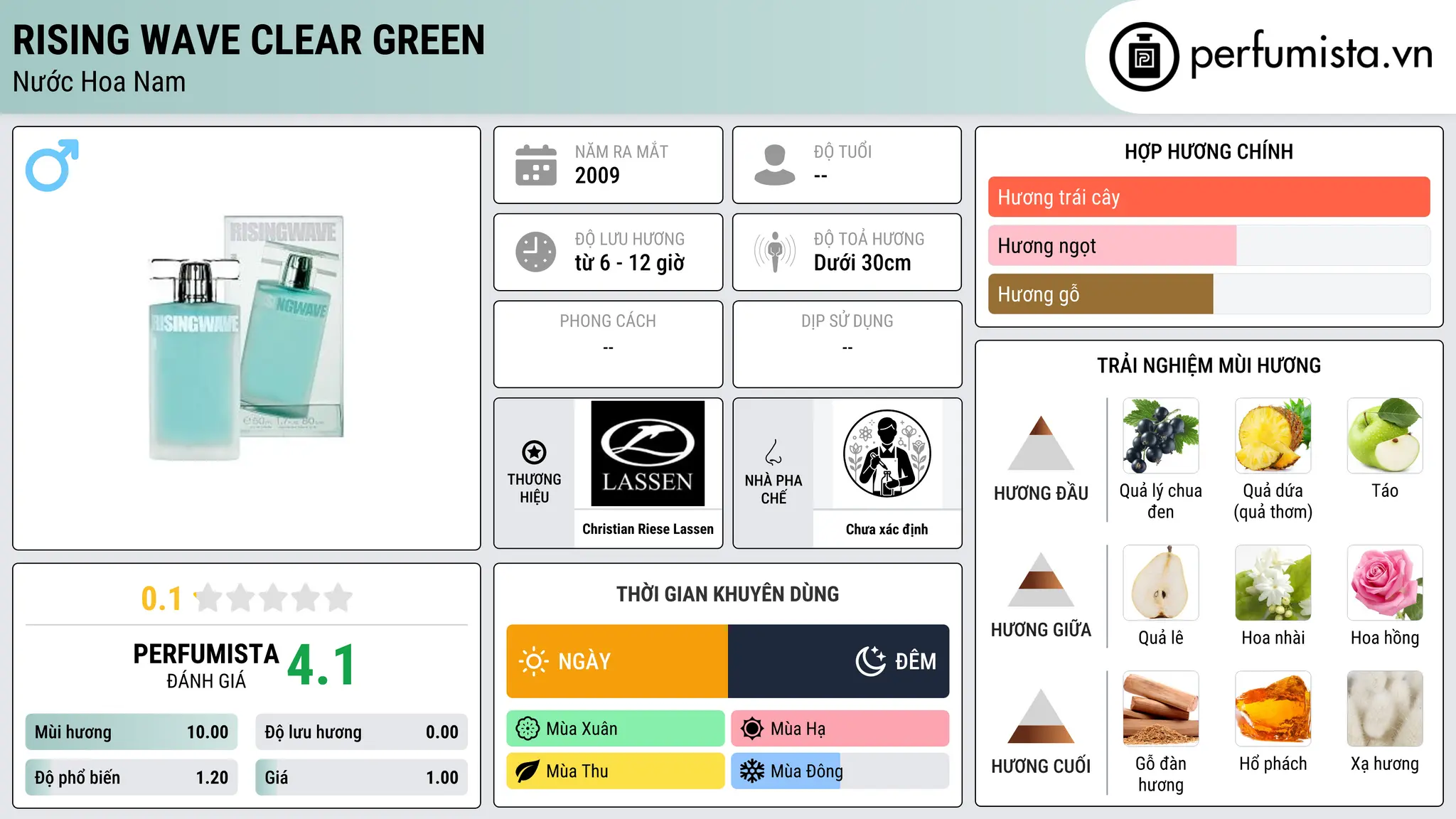Click the Độ lưu hương 0.00 score bar
Screen dimensions: 1456x819
click(362, 732)
